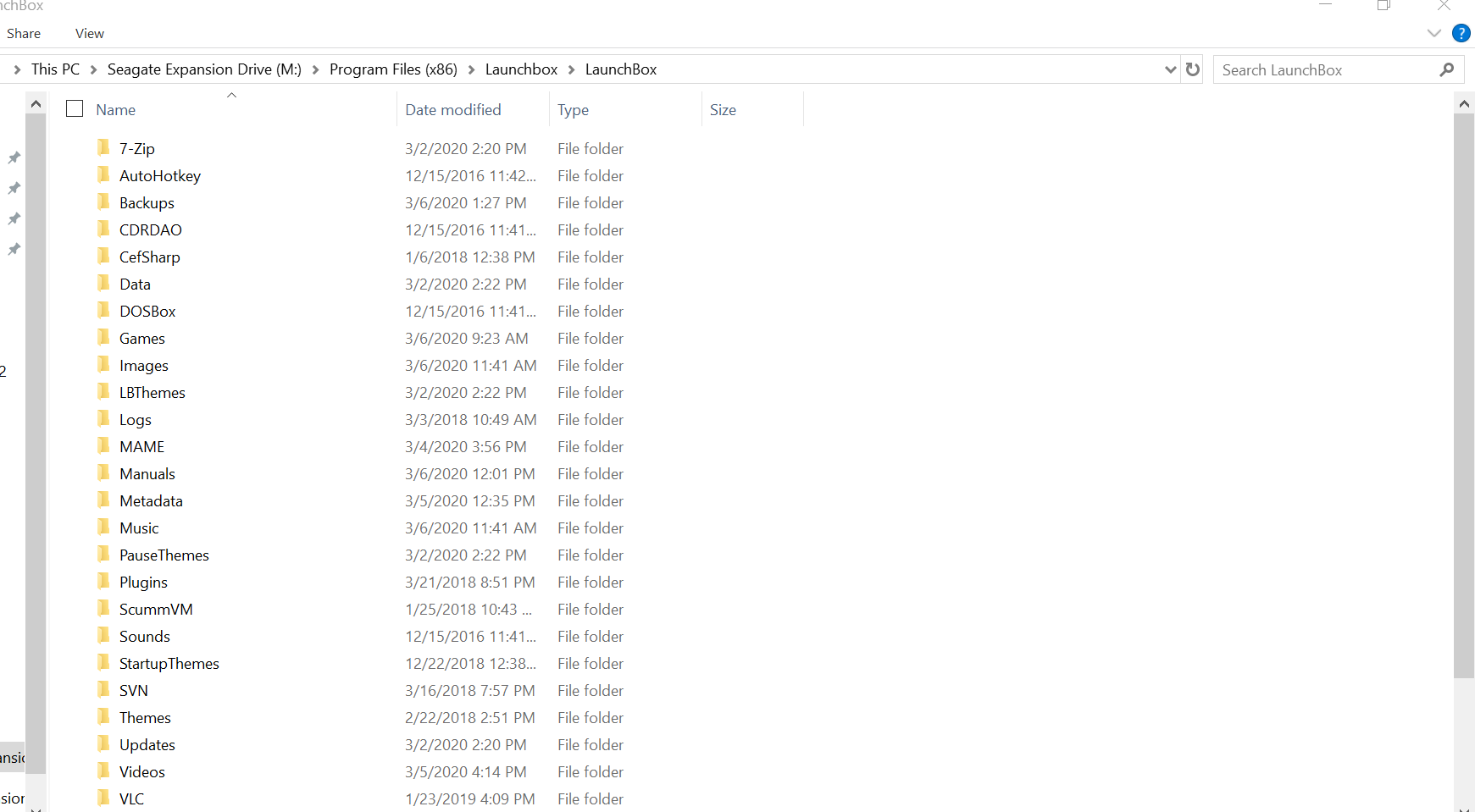The height and width of the screenshot is (812, 1475).
Task: Select the MAME folder icon
Action: [103, 446]
